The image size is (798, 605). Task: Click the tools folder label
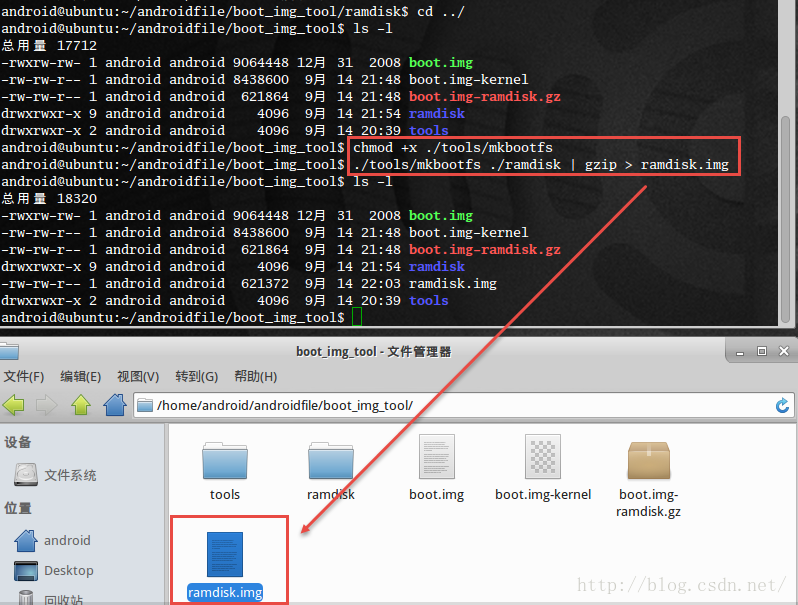(224, 495)
